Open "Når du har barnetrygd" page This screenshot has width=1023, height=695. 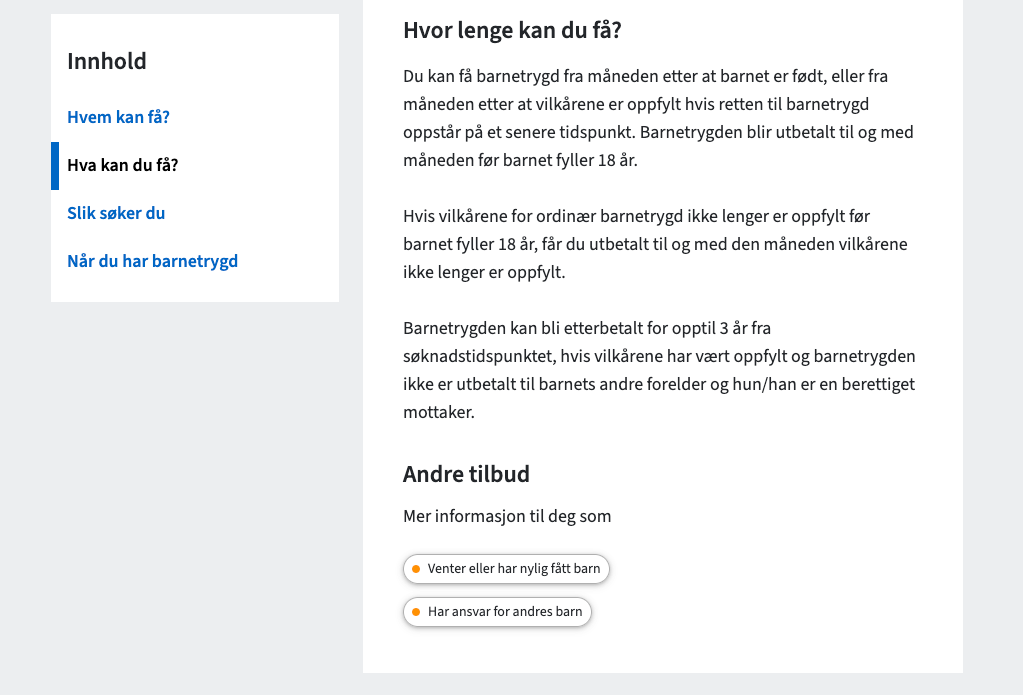tap(152, 260)
